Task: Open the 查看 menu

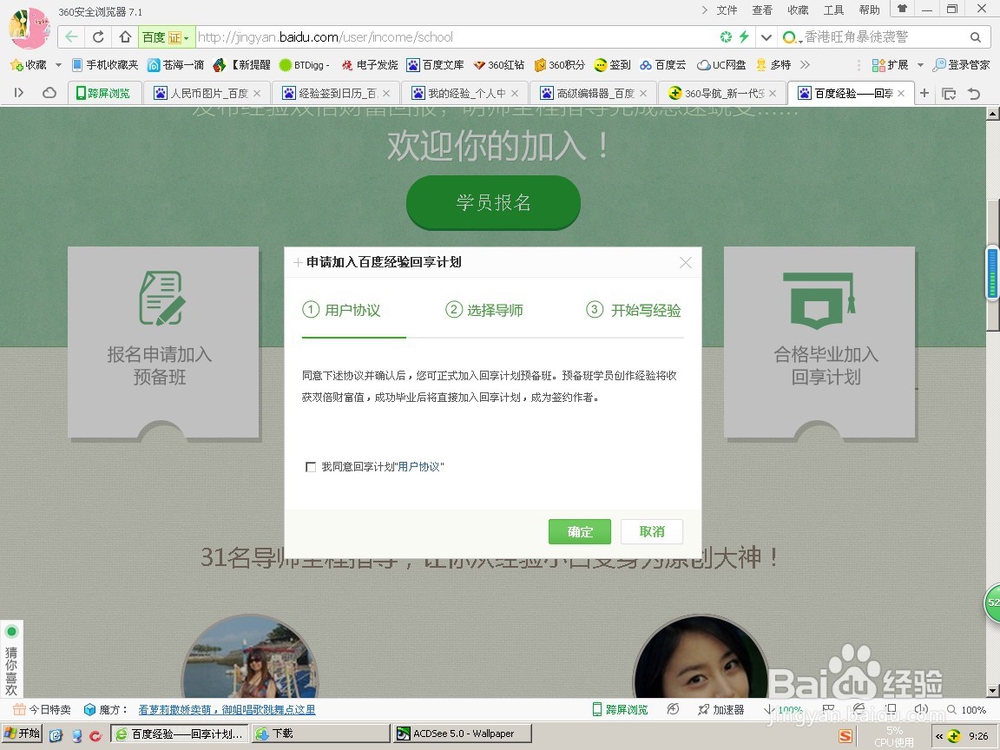Action: click(762, 10)
